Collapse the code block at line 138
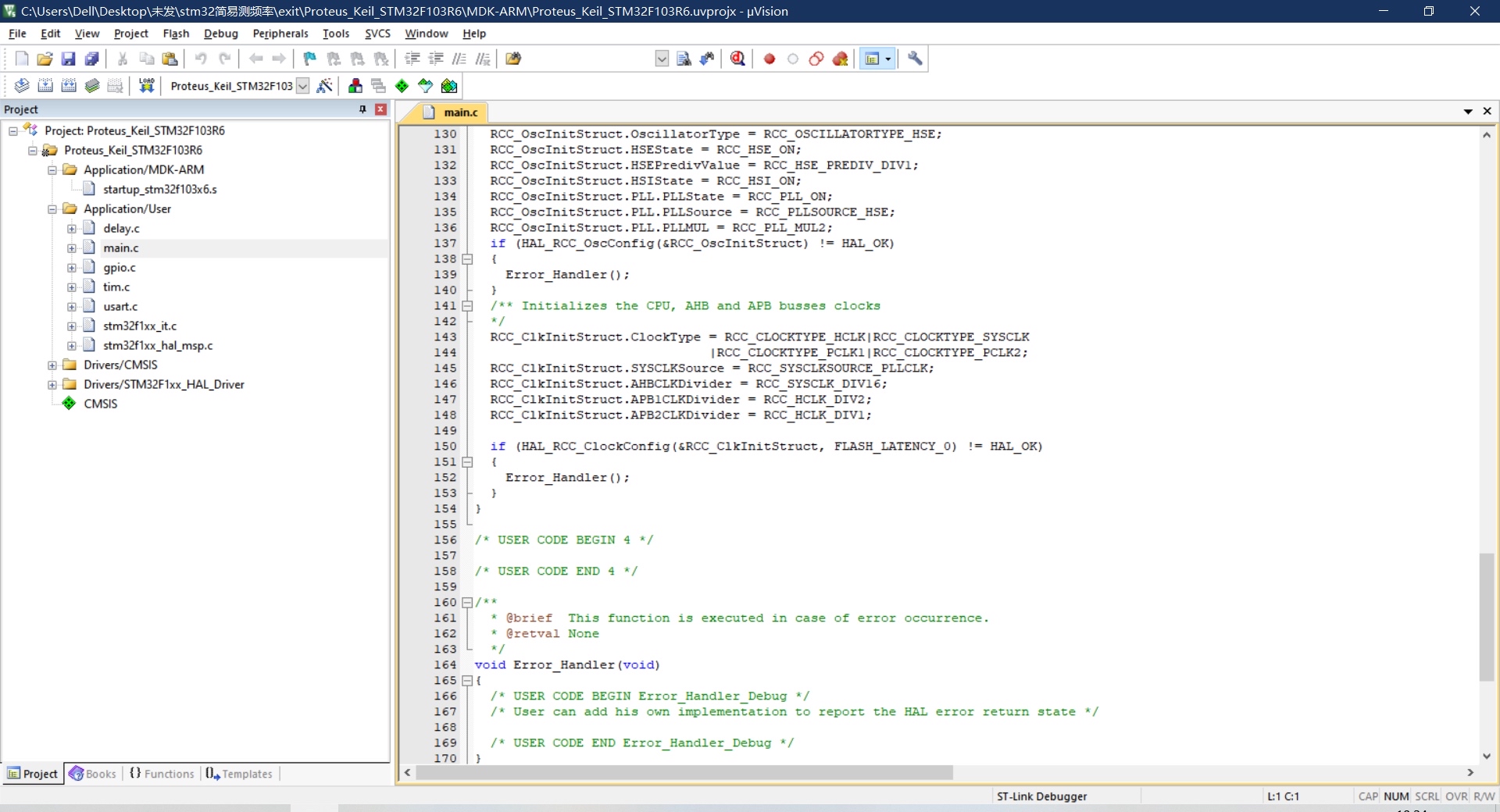The height and width of the screenshot is (812, 1500). point(467,259)
